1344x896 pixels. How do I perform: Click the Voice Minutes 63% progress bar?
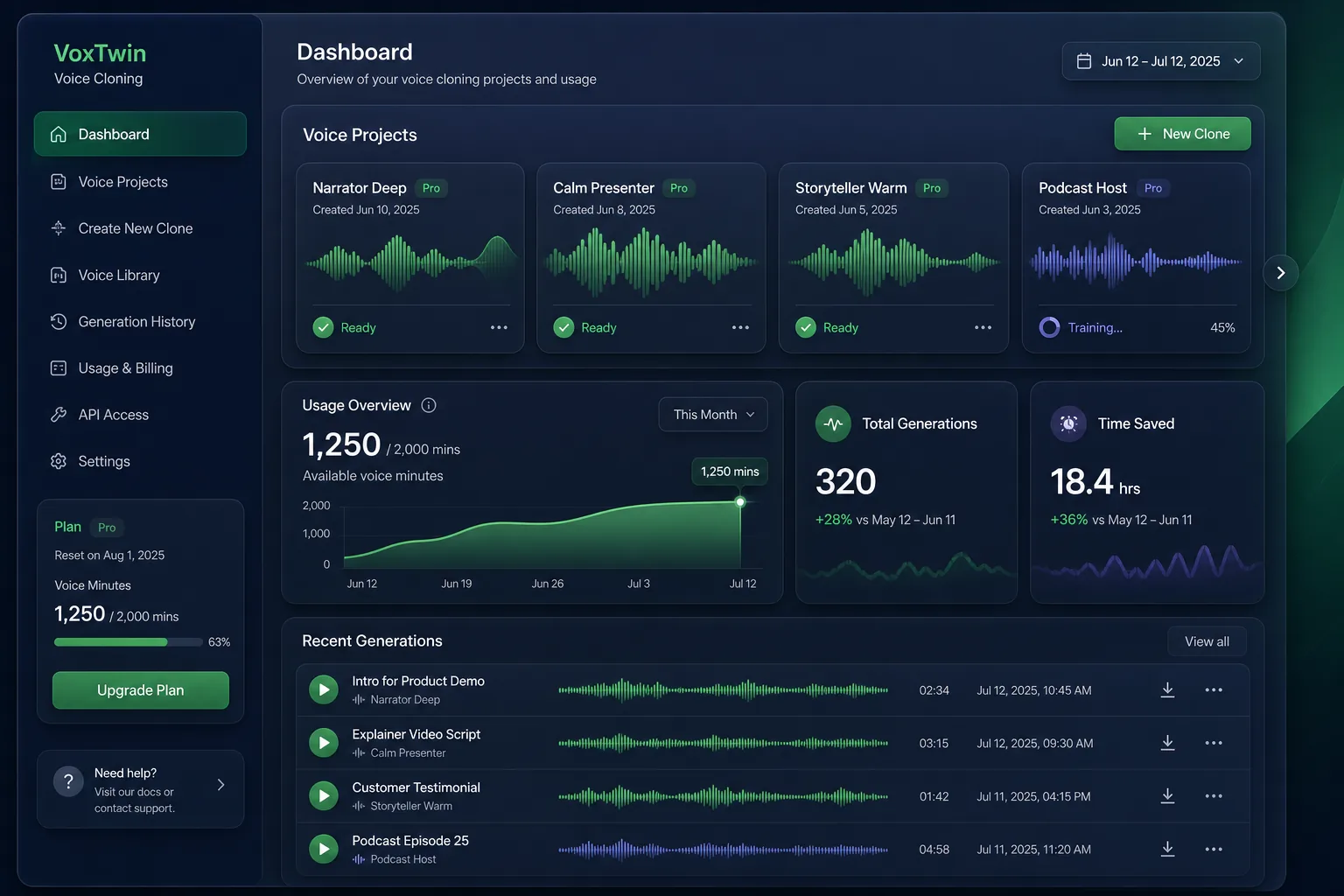[128, 642]
